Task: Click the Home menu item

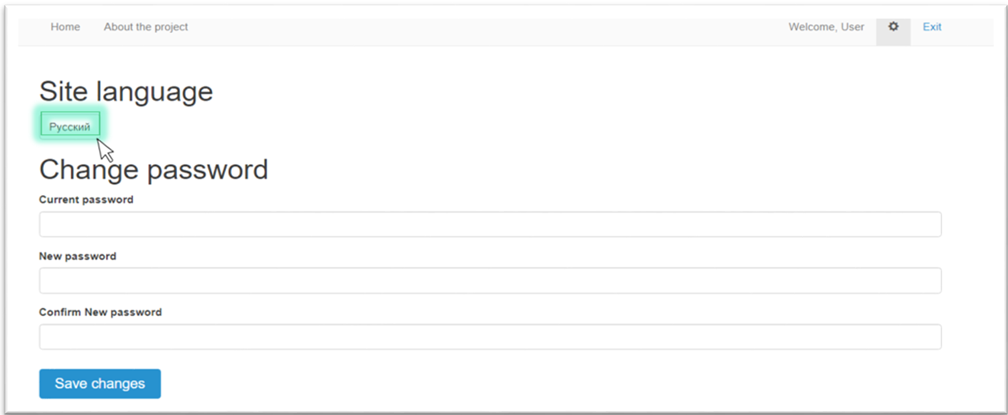Action: (x=65, y=27)
